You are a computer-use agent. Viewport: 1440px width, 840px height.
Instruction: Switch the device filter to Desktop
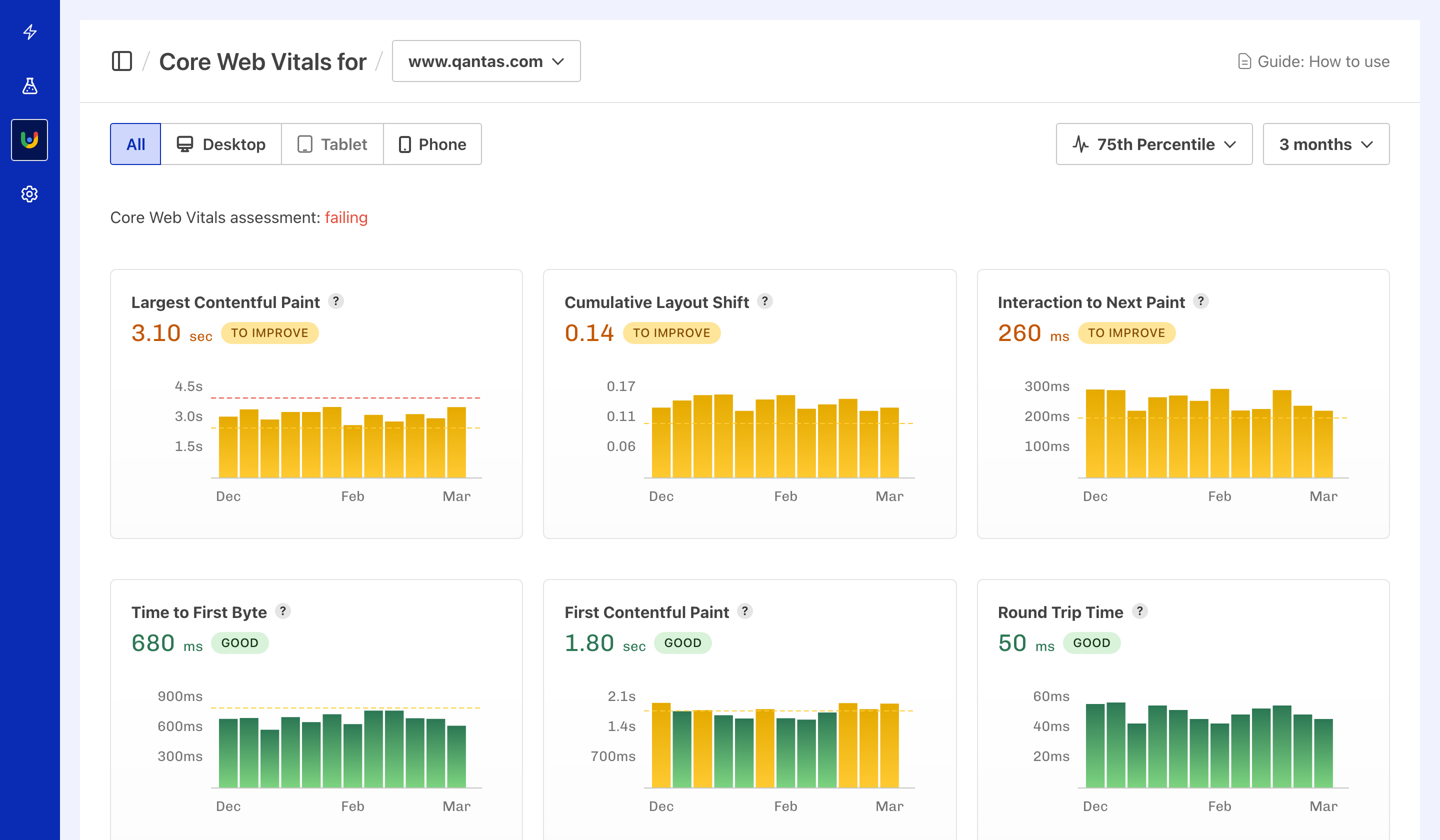[x=221, y=144]
